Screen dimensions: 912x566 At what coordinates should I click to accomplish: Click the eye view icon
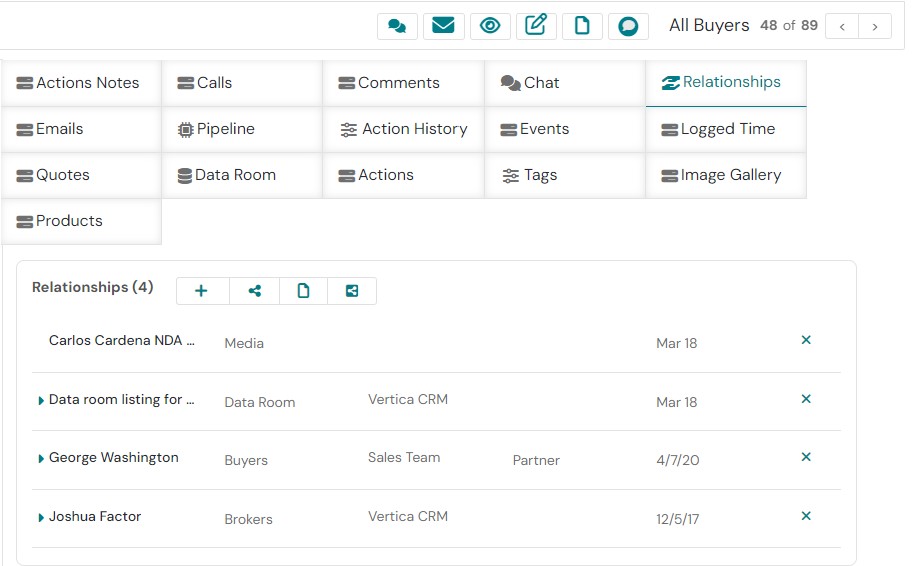tap(490, 26)
